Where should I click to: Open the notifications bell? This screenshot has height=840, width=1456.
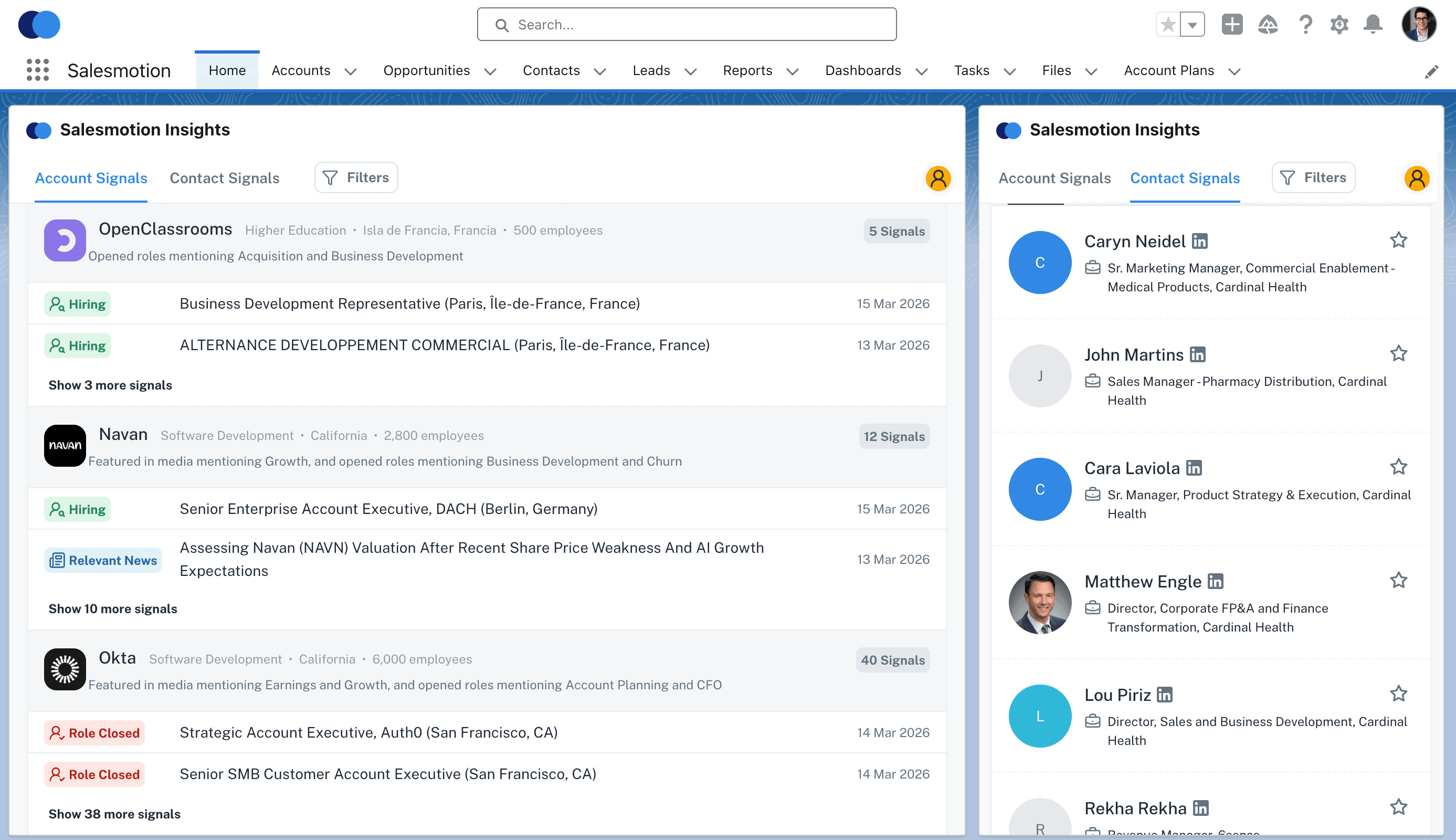tap(1373, 25)
